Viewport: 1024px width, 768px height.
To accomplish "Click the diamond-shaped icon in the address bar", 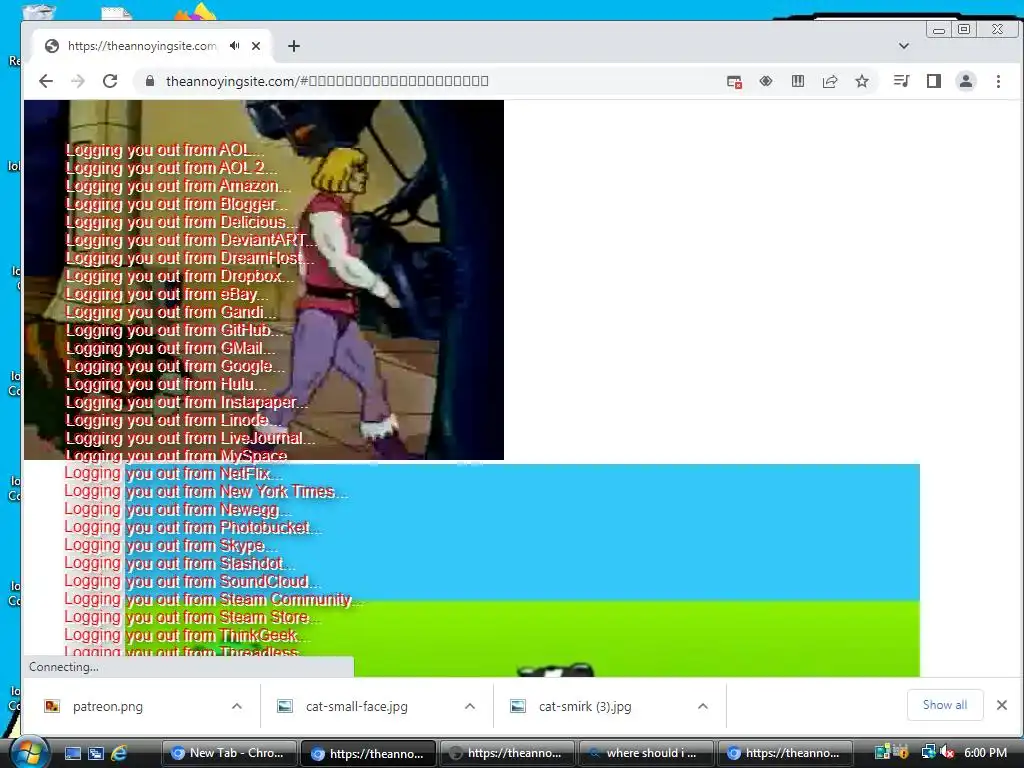I will pyautogui.click(x=766, y=81).
